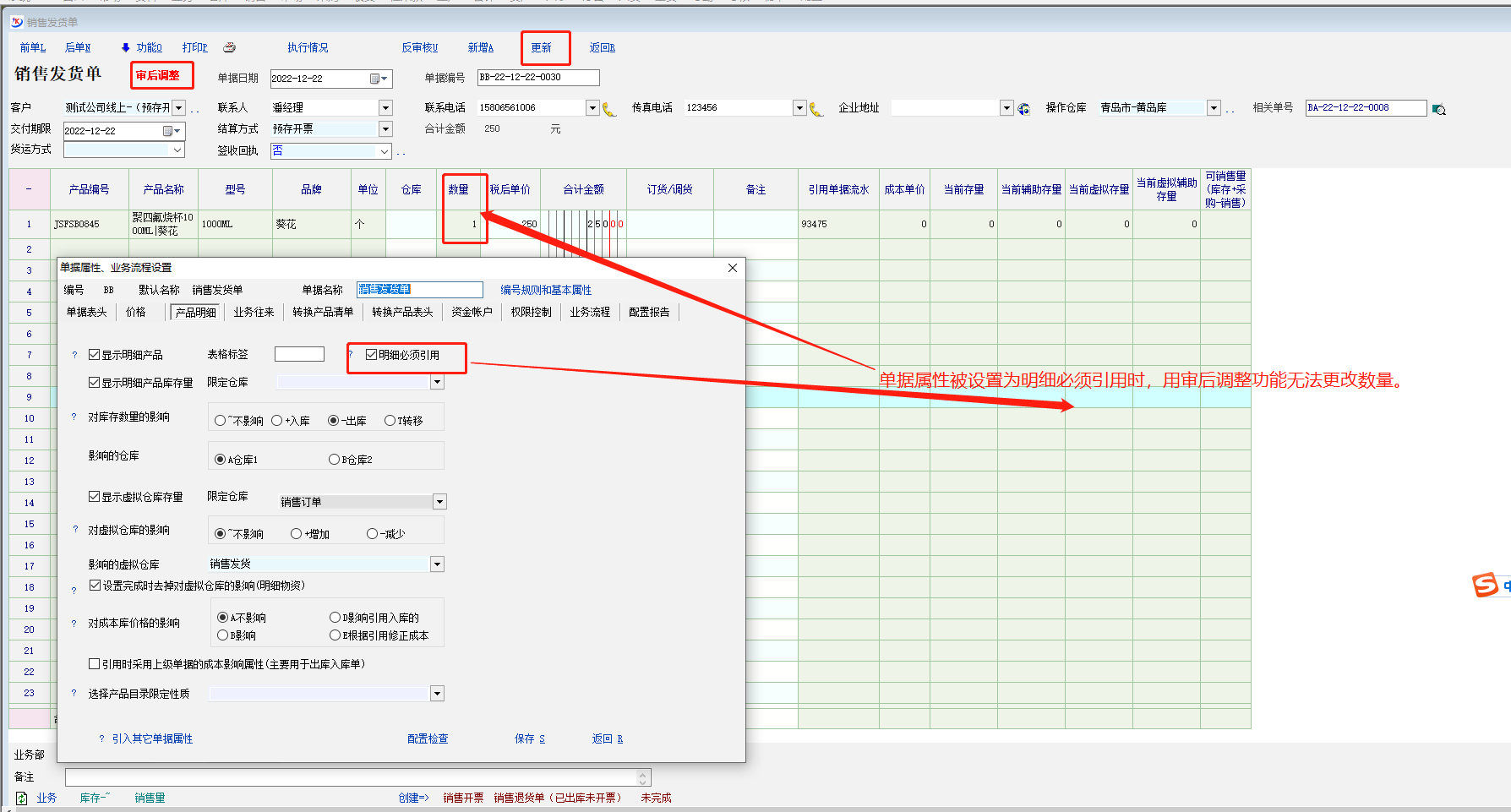Click the refresh icon next to 业务
The image size is (1511, 812).
22,798
